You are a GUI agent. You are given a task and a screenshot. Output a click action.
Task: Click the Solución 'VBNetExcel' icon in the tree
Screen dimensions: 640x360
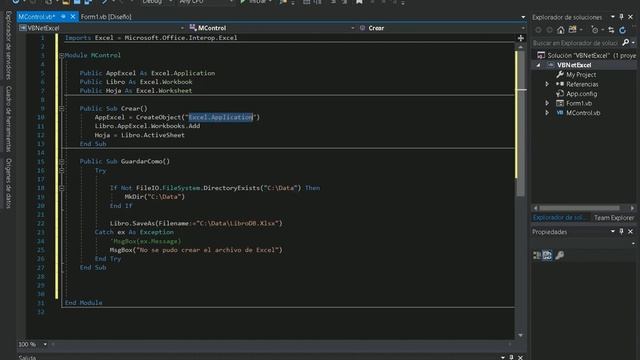541,55
